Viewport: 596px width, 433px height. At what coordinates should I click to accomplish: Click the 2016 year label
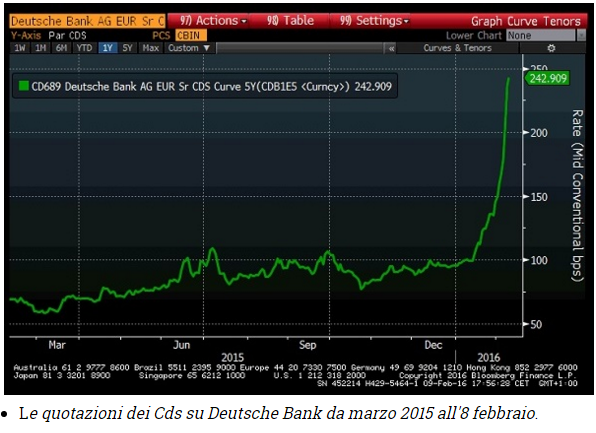coord(488,357)
